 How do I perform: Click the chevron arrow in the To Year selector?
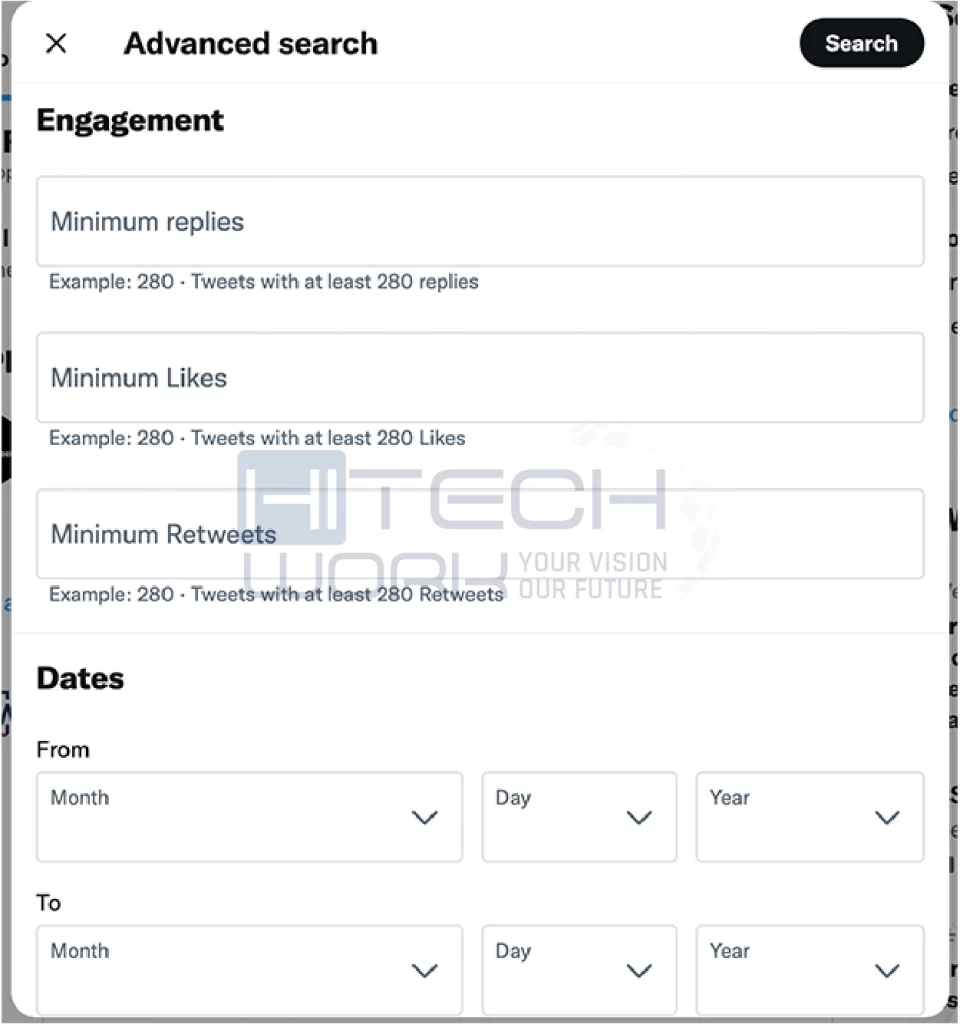pyautogui.click(x=887, y=971)
